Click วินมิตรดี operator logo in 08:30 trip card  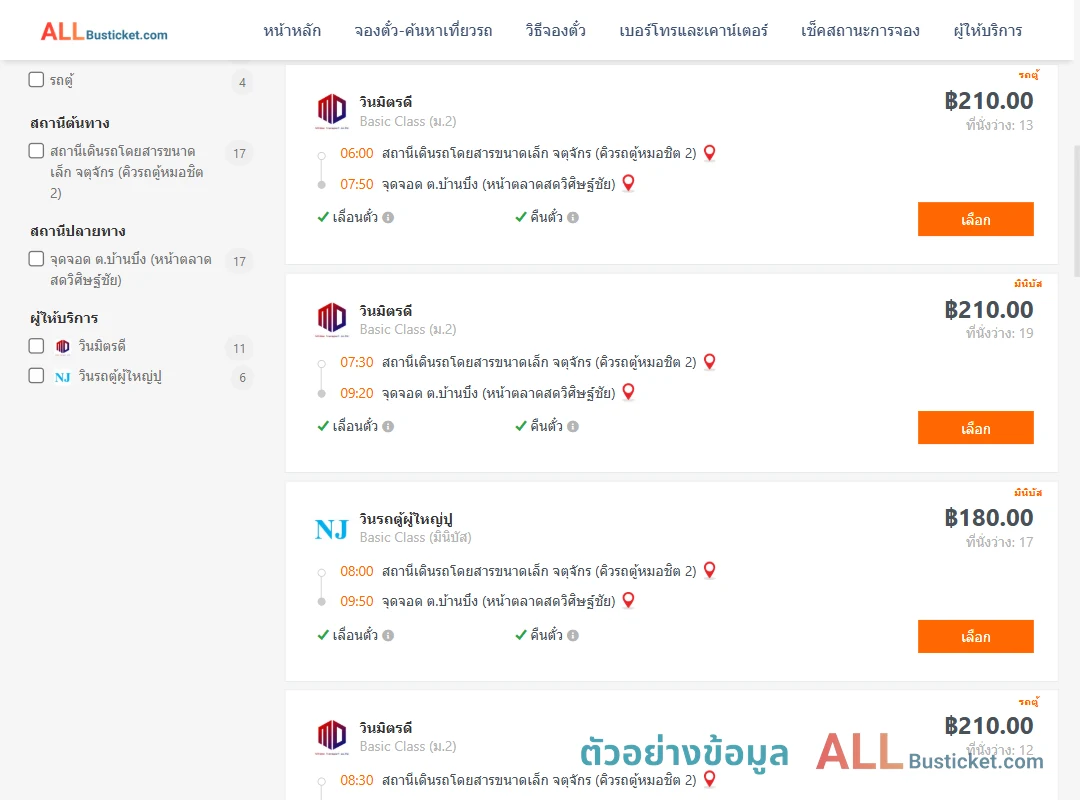point(332,737)
